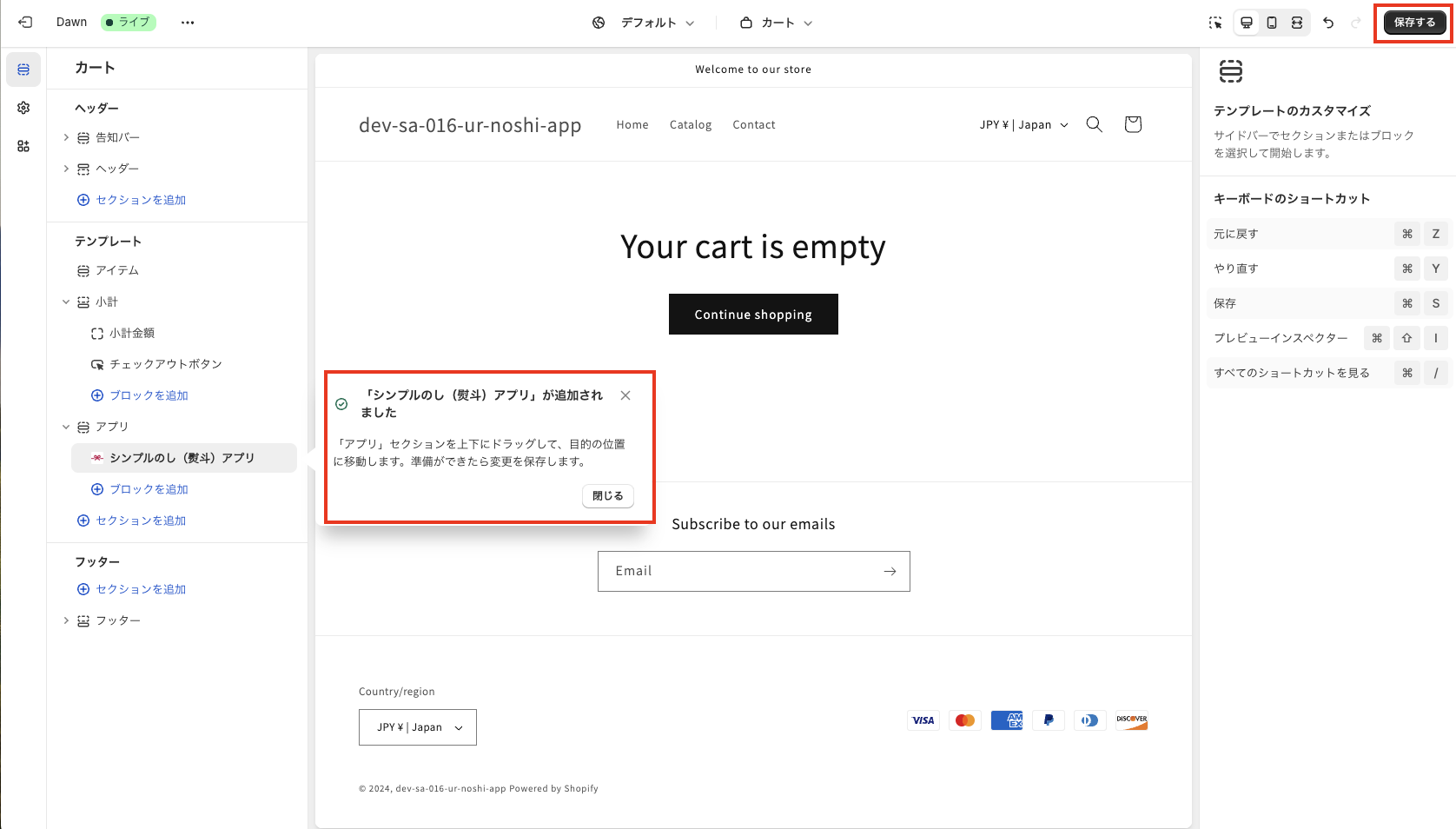Click the 元に戻す shortcut row
The height and width of the screenshot is (829, 1456).
(x=1327, y=234)
